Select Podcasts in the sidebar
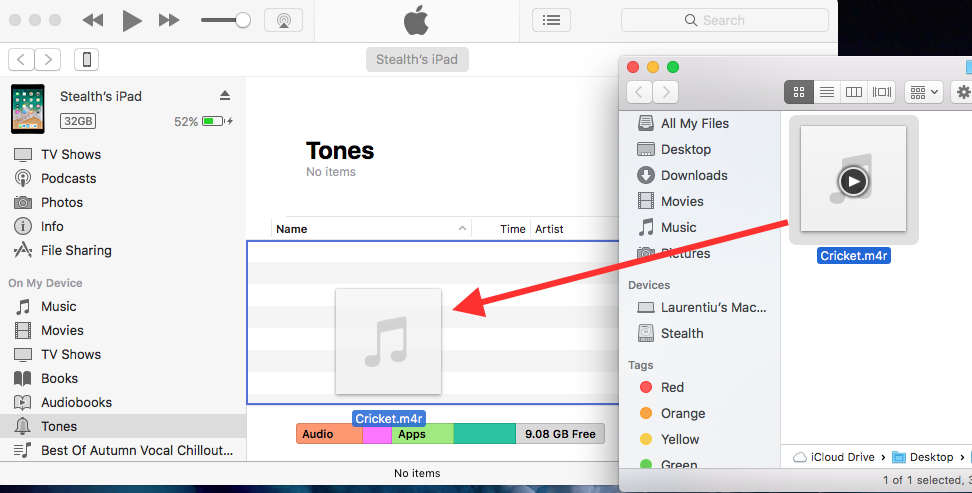 click(68, 179)
